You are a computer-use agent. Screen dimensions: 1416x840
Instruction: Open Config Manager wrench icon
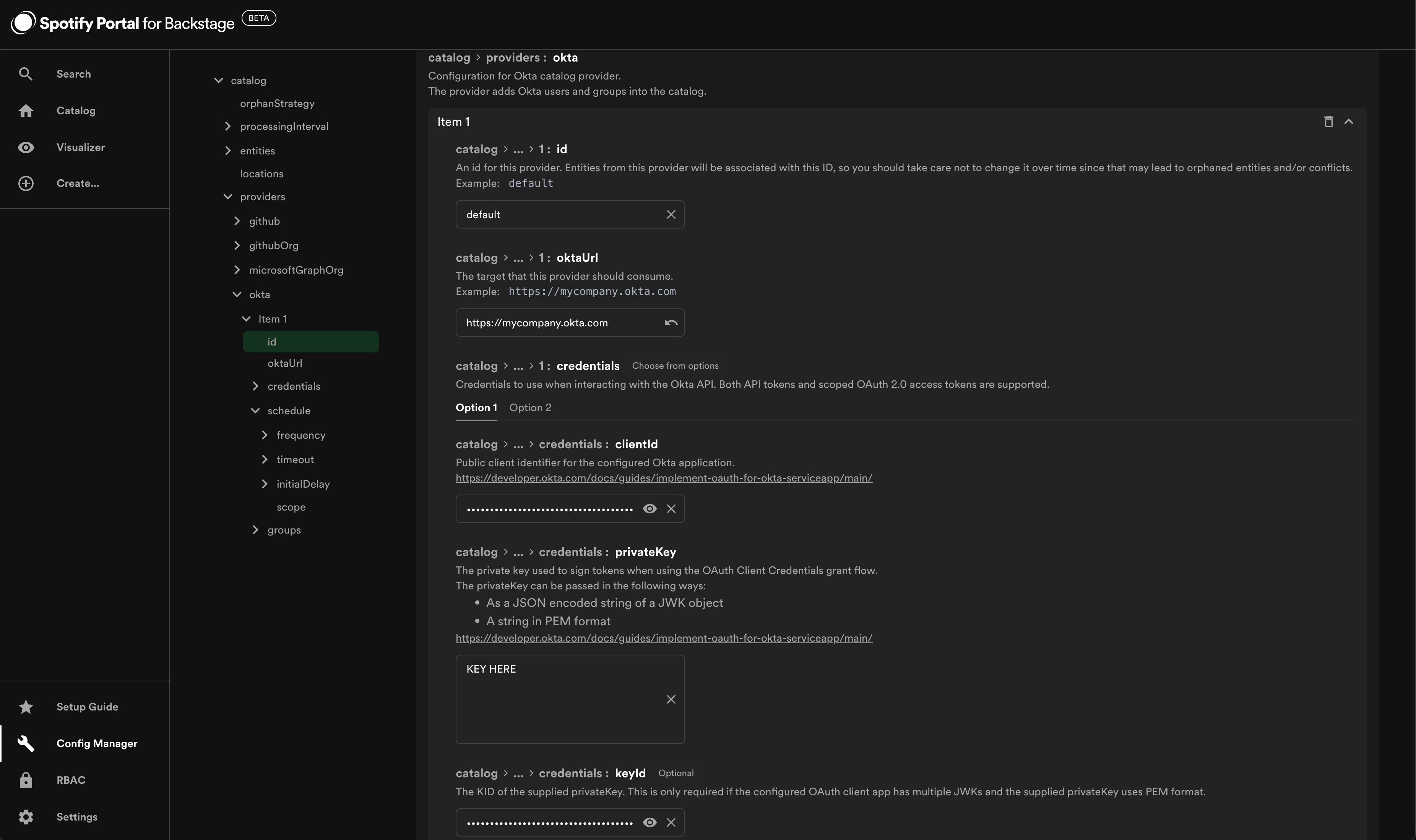[26, 743]
